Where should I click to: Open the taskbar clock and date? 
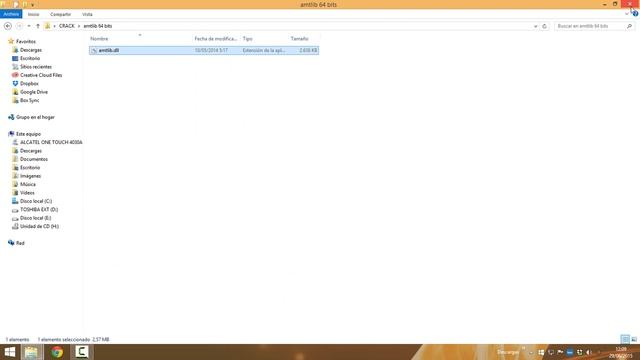[x=621, y=353]
